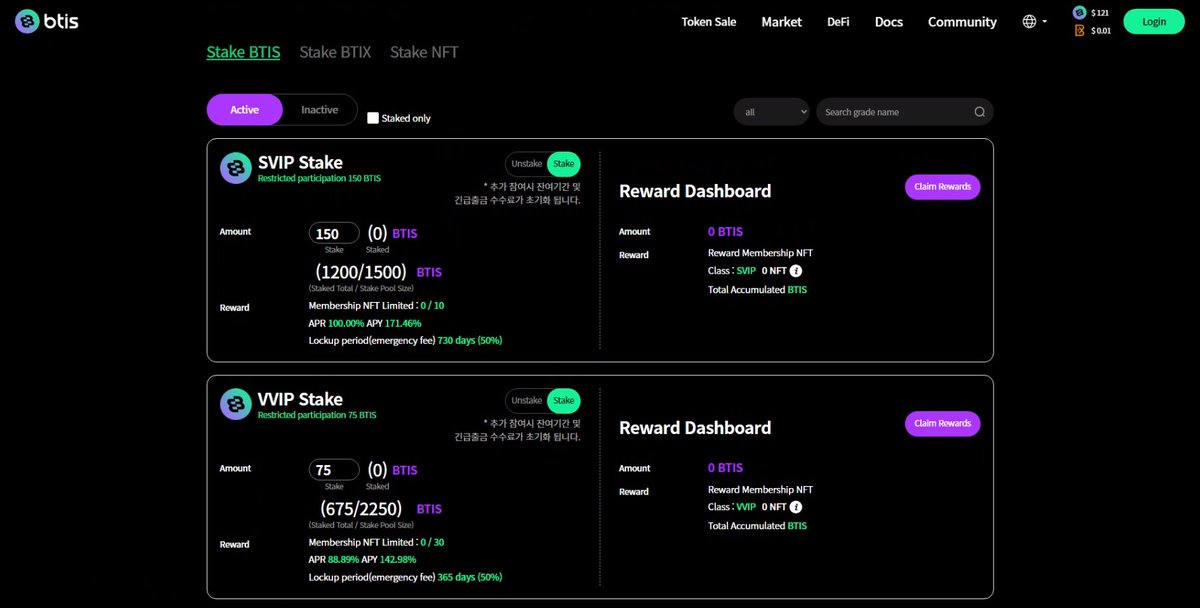Image resolution: width=1200 pixels, height=608 pixels.
Task: Click 'Membership NFT Limited : 0 / 30'
Action: tap(377, 542)
